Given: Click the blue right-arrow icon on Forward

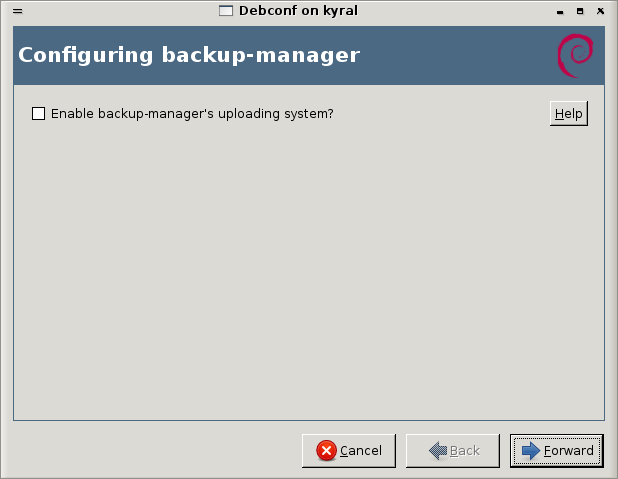Looking at the screenshot, I should tap(531, 451).
